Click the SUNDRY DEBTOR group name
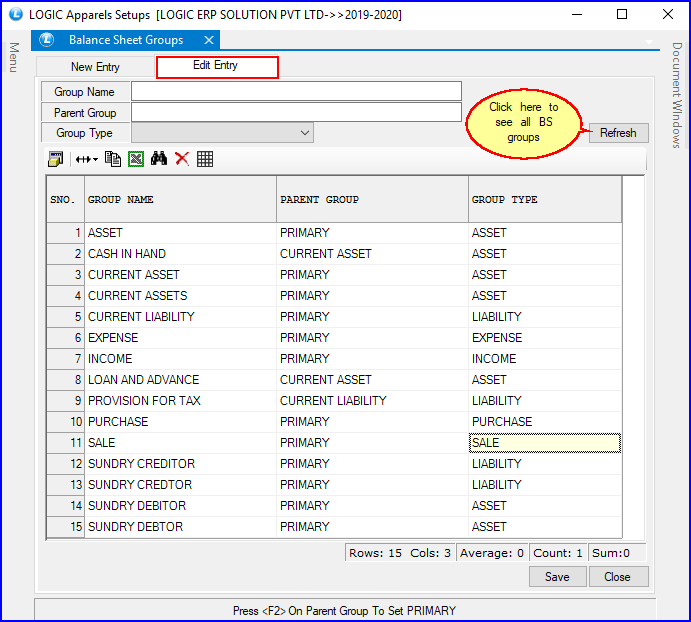This screenshot has height=622, width=691. pos(135,527)
